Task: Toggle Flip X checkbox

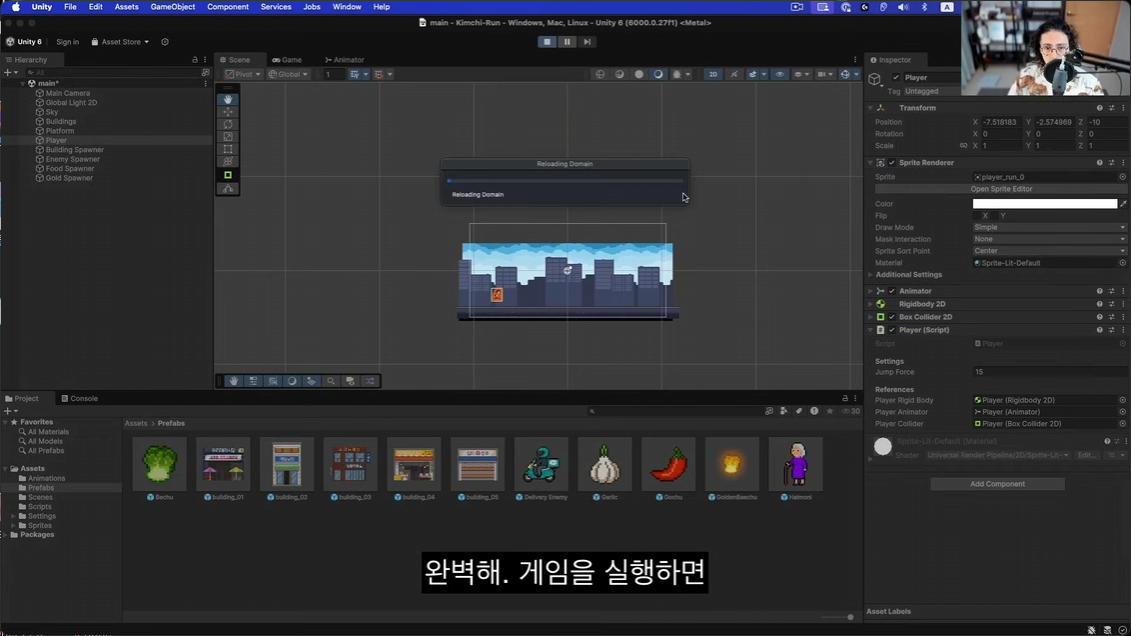Action: point(977,216)
